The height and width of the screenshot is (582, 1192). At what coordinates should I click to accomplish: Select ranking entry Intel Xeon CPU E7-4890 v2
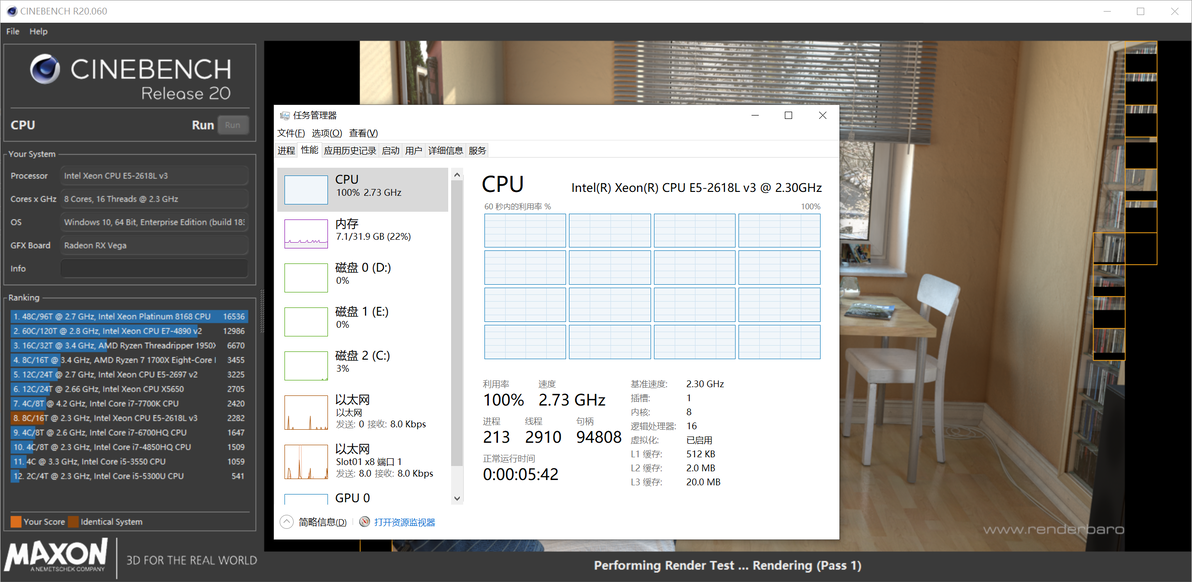pos(129,331)
